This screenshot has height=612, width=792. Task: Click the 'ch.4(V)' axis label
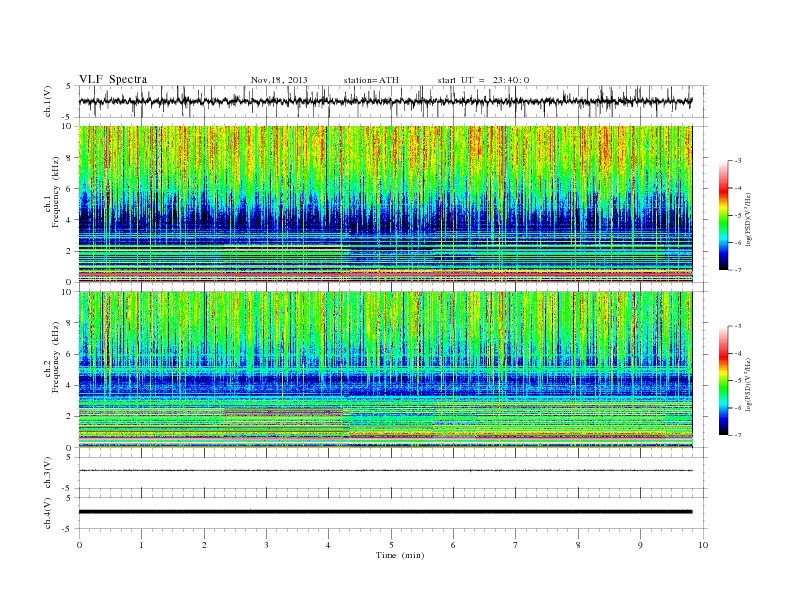48,513
